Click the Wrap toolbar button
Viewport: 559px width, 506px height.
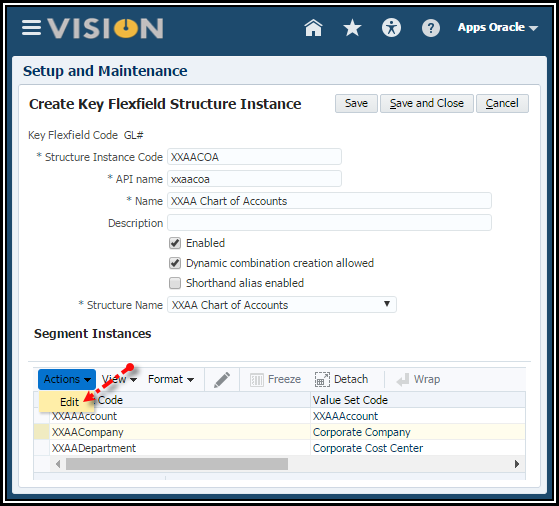[418, 379]
